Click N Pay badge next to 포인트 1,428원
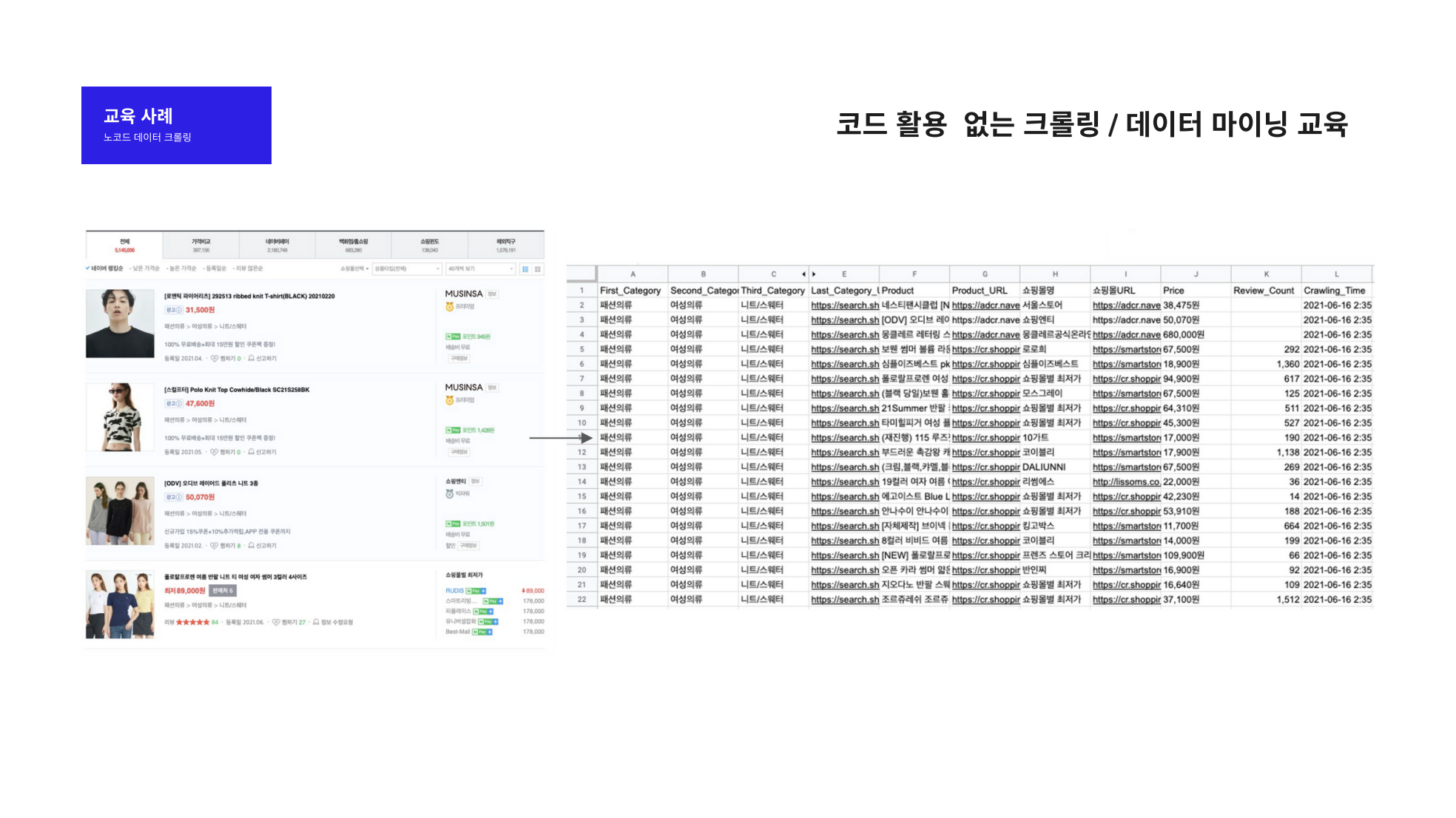The image size is (1456, 818). point(453,430)
